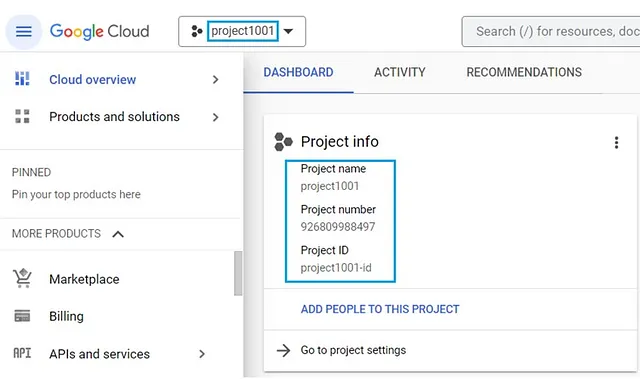Open the hamburger navigation menu
Screen dimensions: 640x379
click(x=23, y=31)
